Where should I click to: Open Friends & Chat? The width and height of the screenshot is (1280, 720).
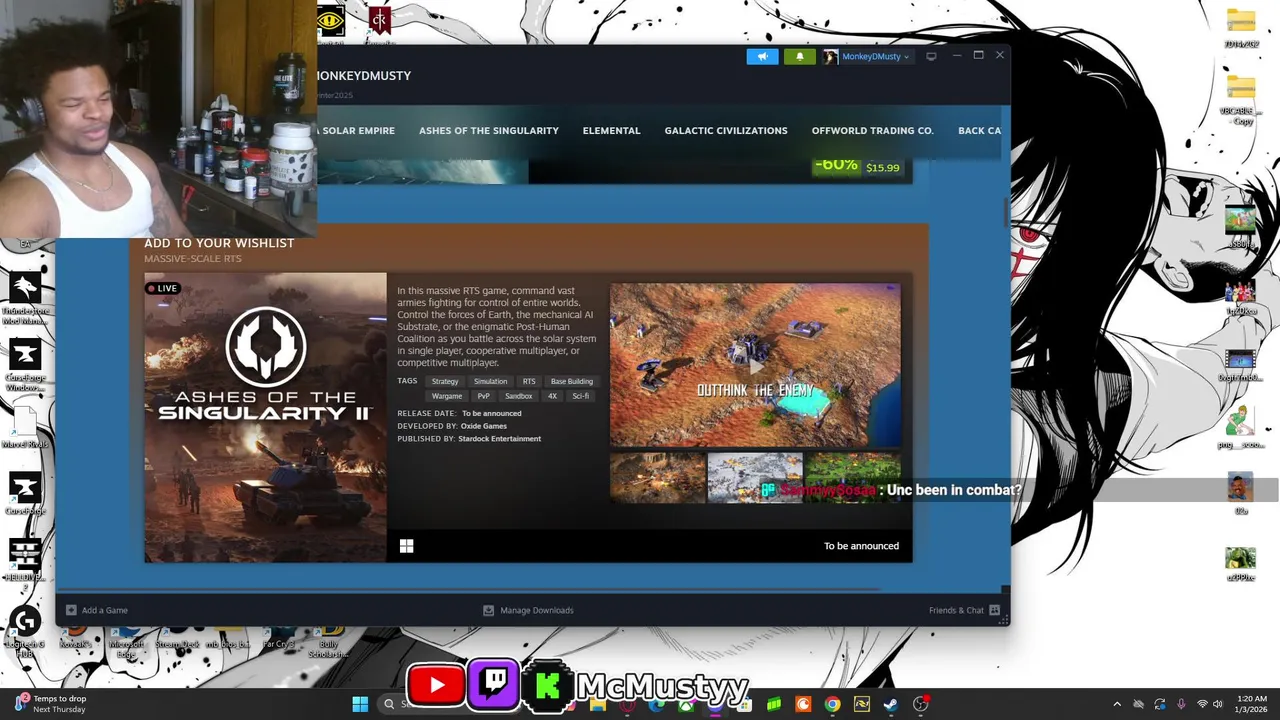964,610
